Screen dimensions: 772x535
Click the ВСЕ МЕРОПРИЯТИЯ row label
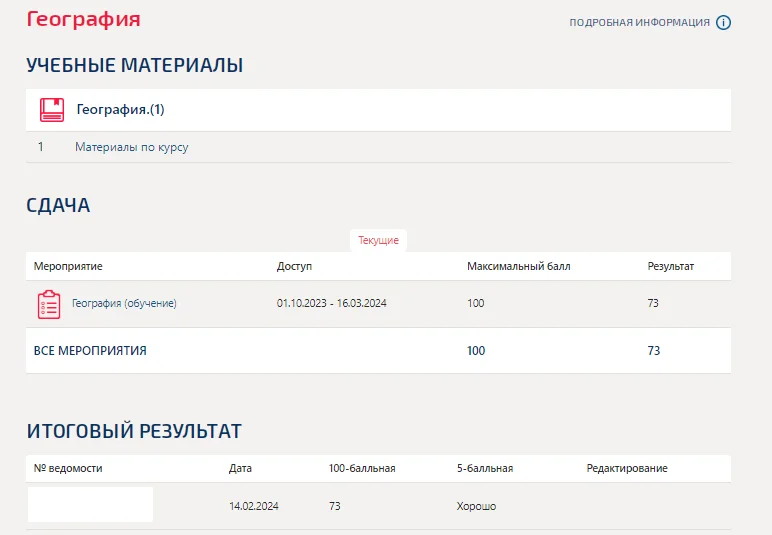[90, 351]
